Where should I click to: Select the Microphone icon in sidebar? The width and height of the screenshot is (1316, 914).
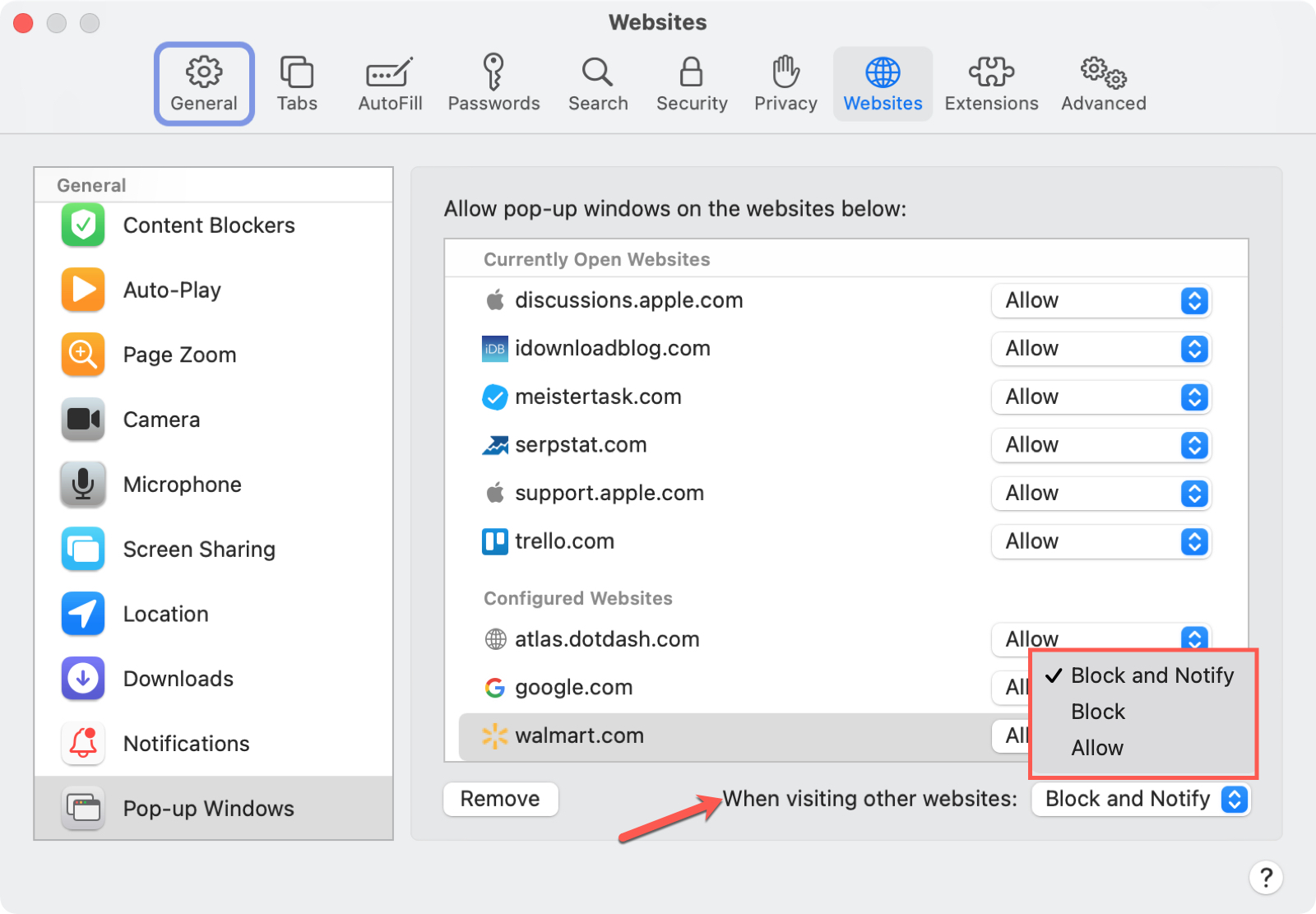pos(83,484)
